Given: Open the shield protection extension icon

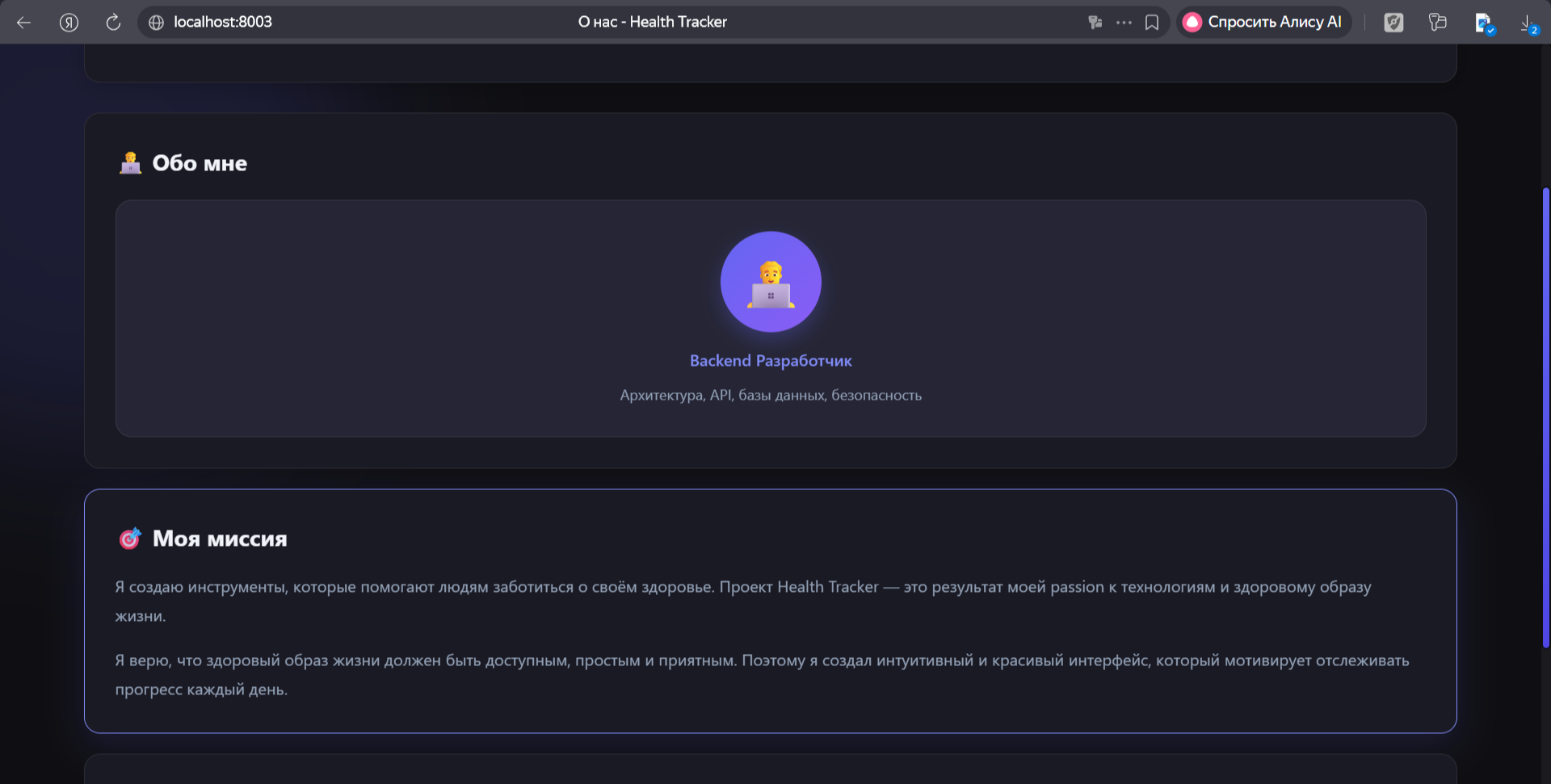Looking at the screenshot, I should coord(1393,23).
